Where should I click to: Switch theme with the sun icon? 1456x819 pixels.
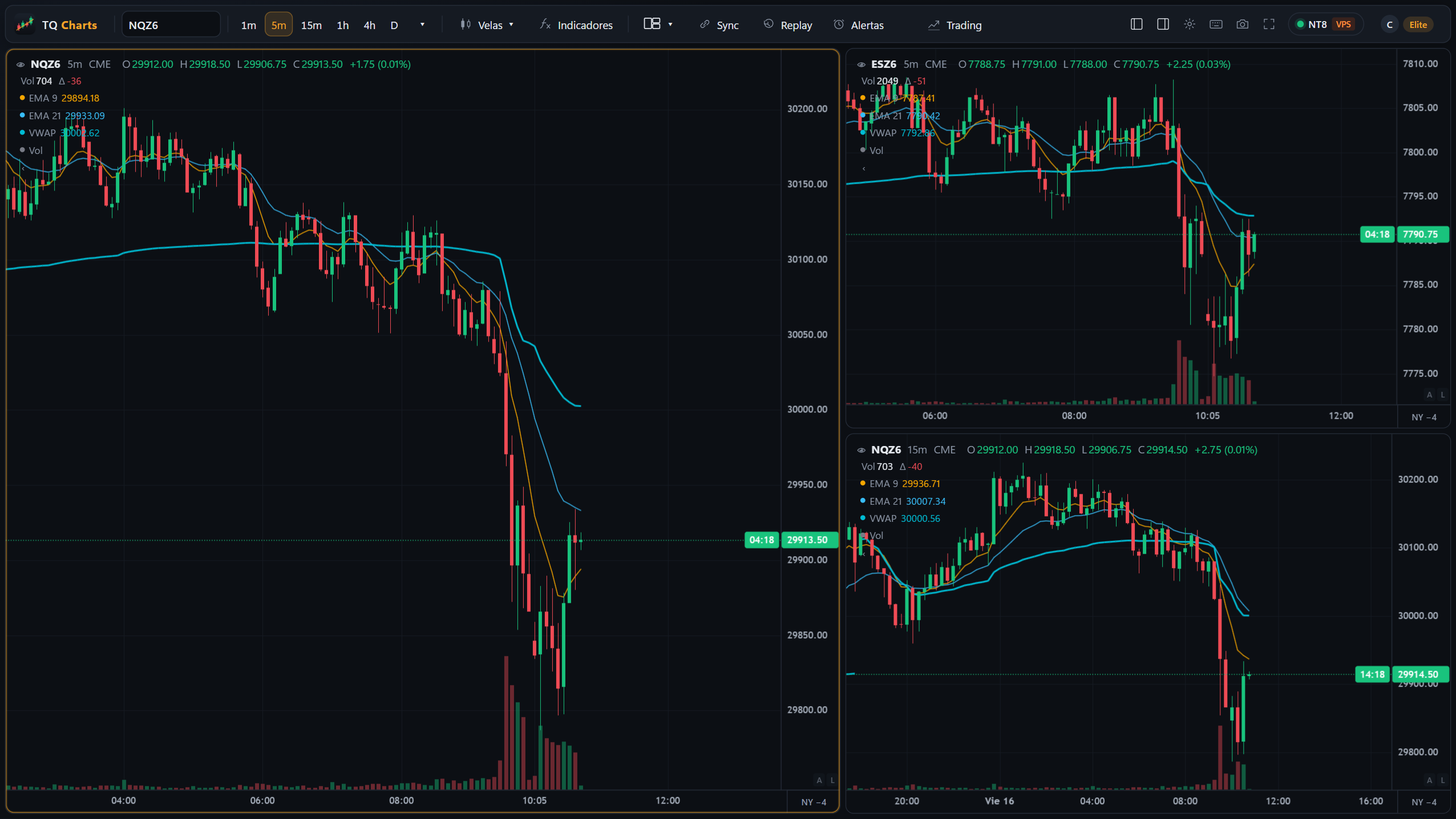[1189, 25]
